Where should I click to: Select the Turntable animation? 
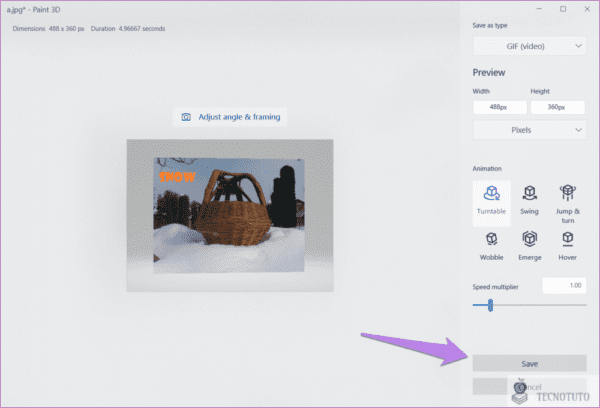click(491, 203)
